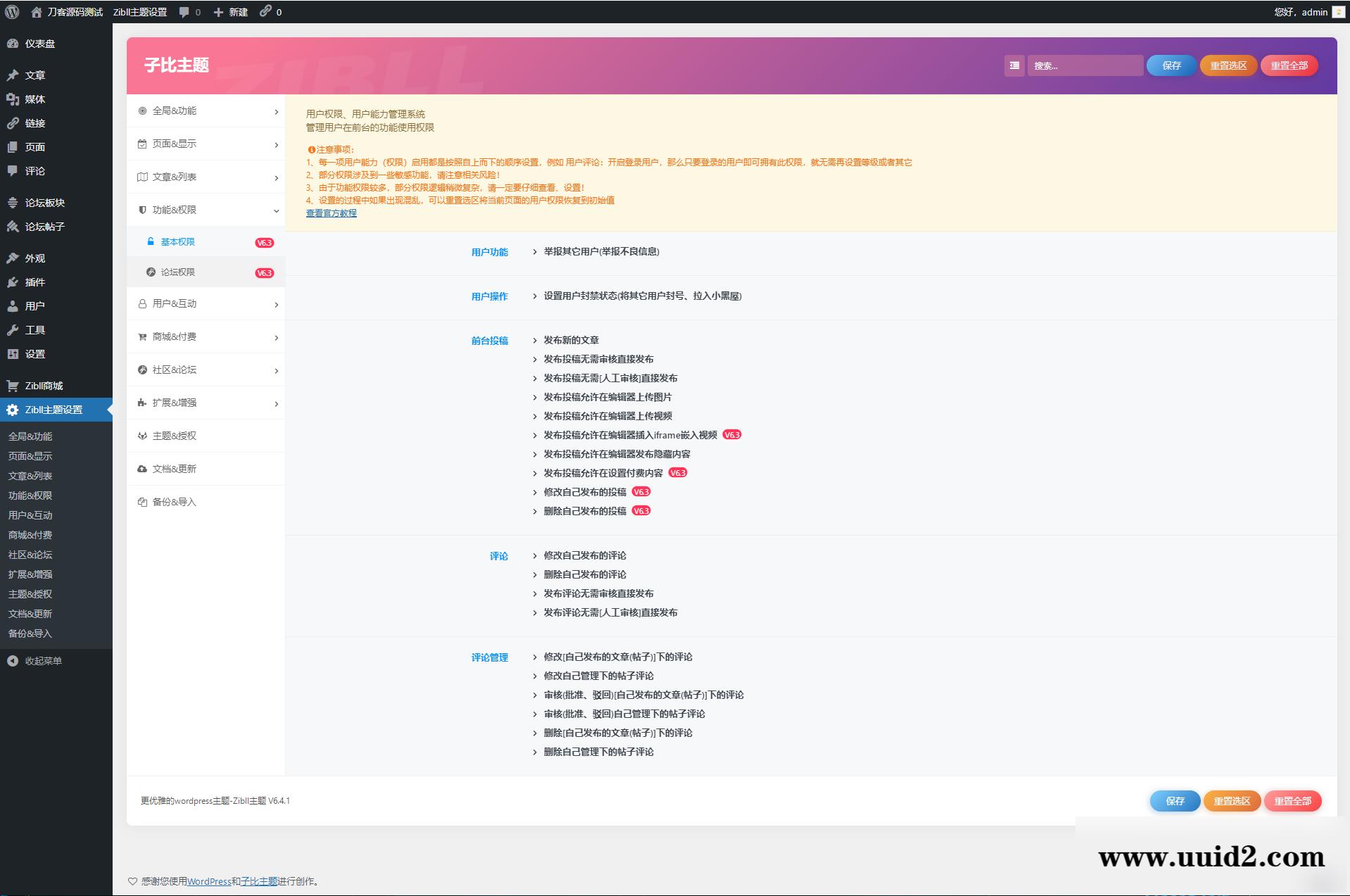
Task: Select the 媒体 media library icon
Action: coord(13,99)
